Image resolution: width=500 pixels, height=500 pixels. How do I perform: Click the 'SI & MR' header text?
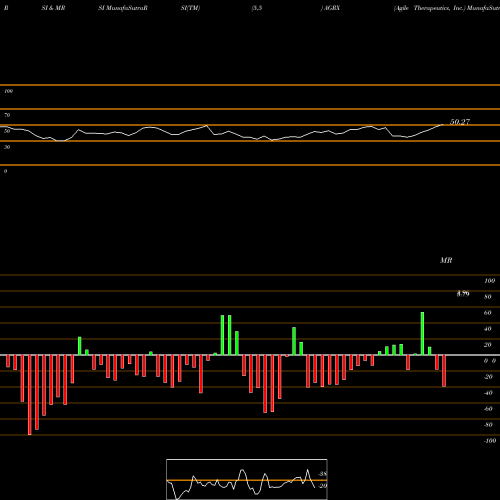[53, 8]
